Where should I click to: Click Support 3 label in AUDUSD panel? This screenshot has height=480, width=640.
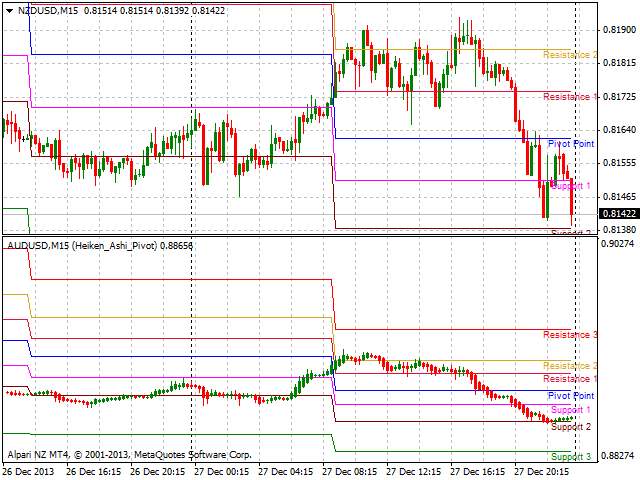click(x=571, y=457)
